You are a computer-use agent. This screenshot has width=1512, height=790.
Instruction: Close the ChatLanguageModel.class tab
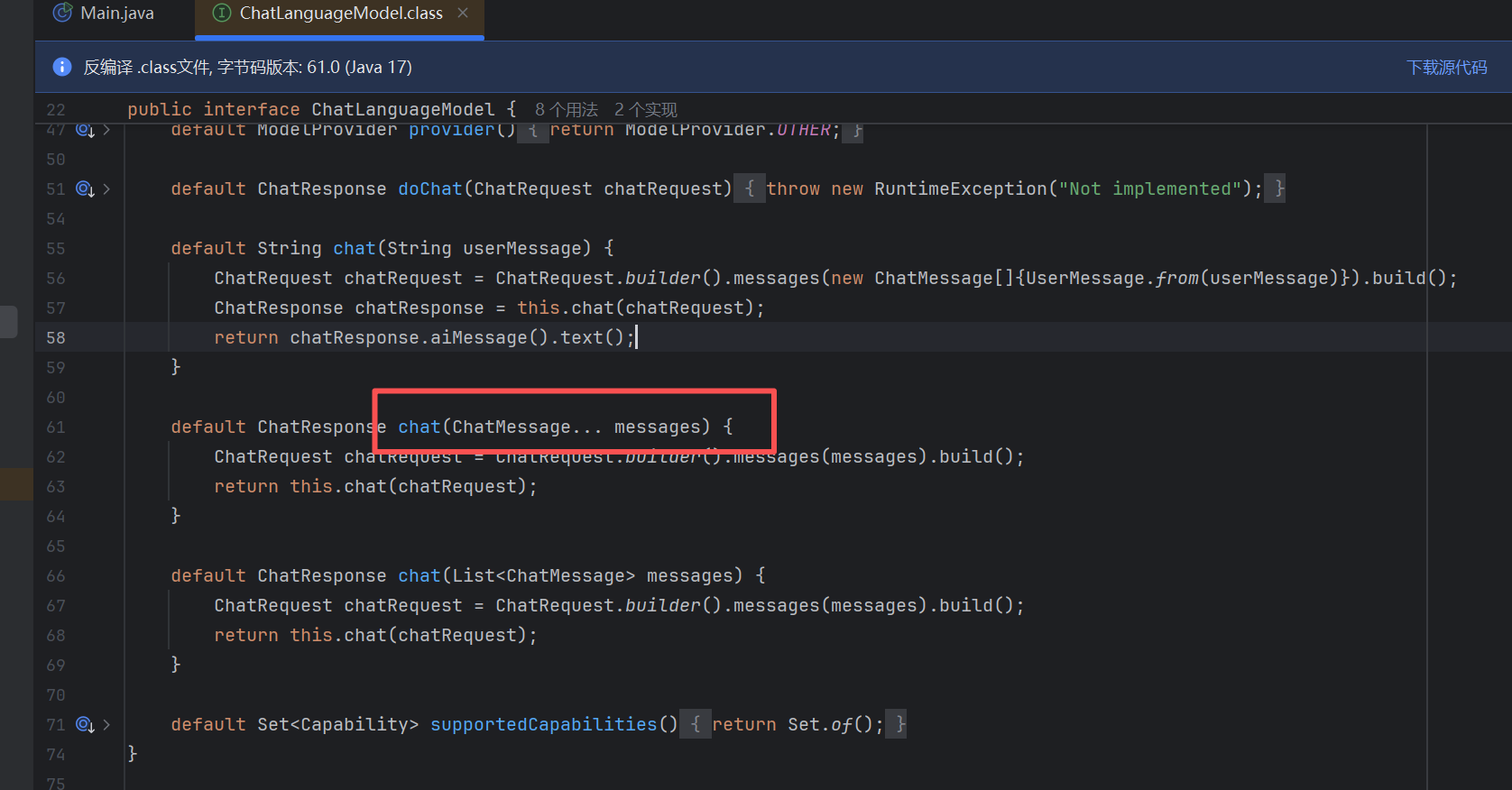click(463, 13)
